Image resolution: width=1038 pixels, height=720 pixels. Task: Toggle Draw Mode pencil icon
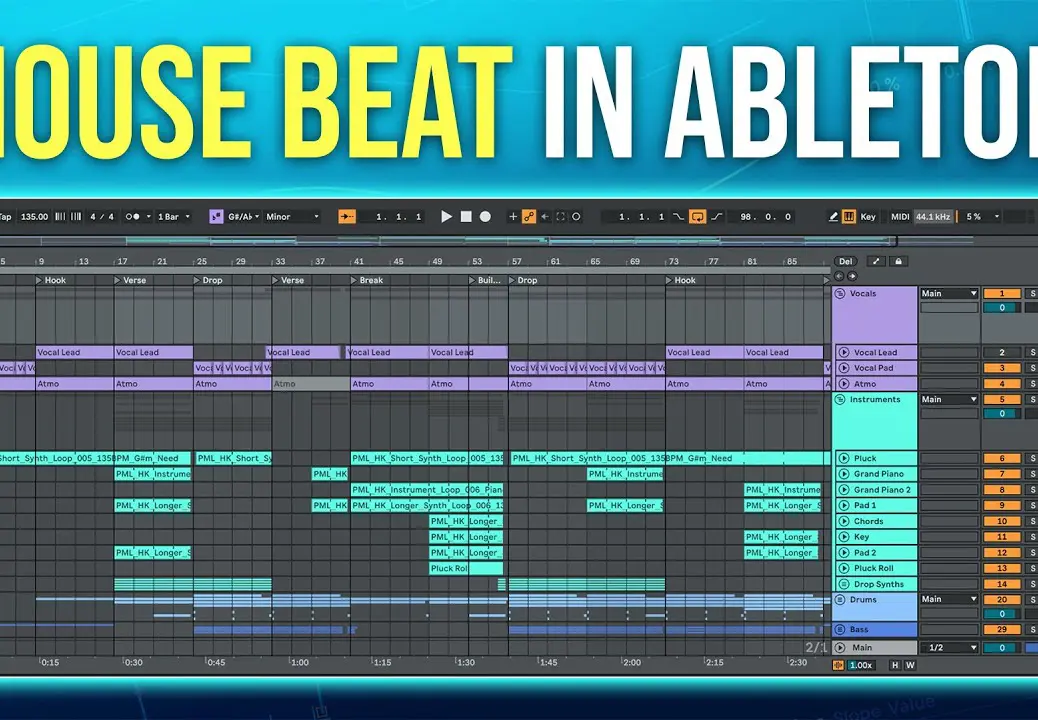(833, 216)
